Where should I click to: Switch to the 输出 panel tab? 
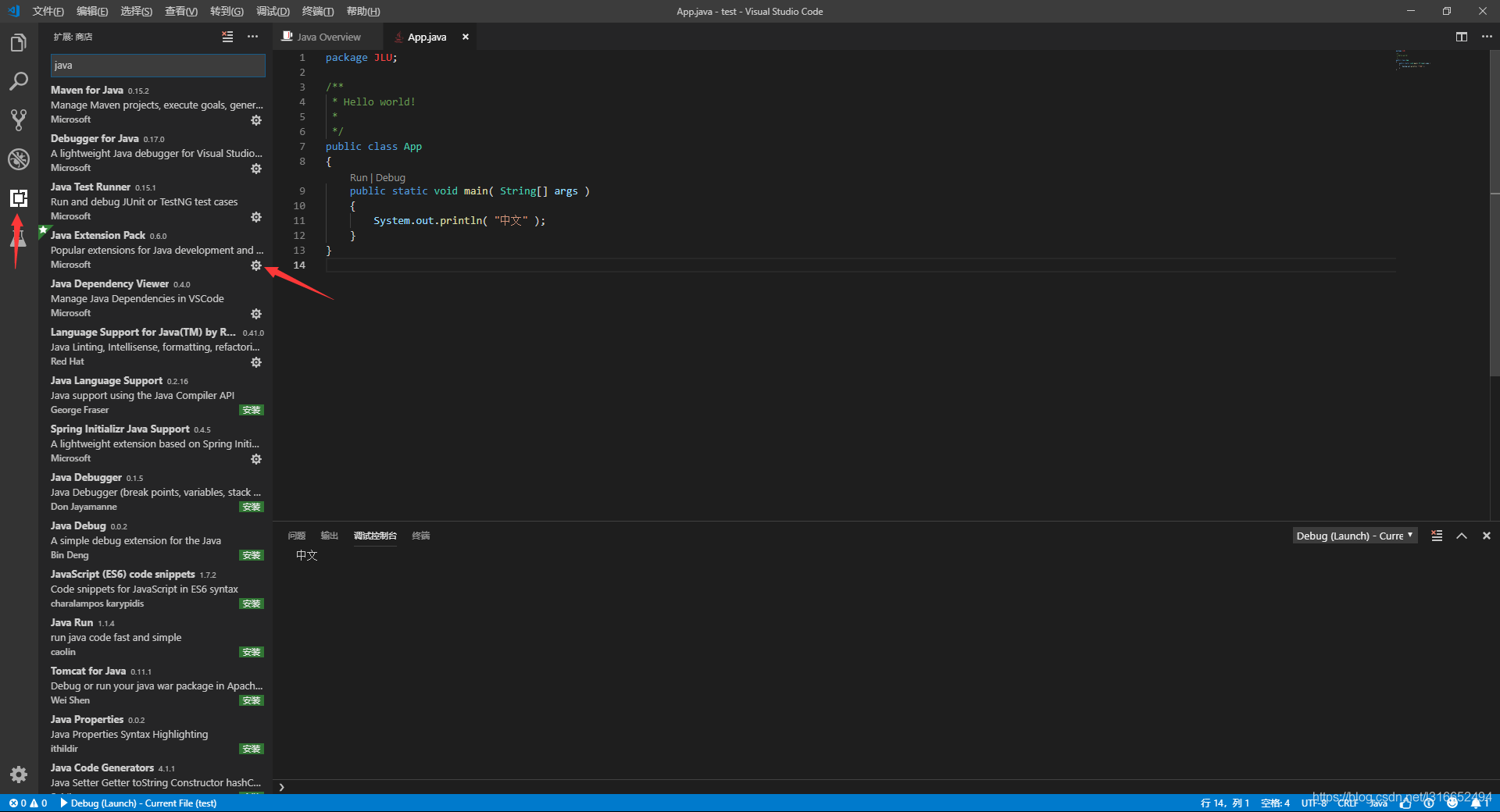[329, 536]
